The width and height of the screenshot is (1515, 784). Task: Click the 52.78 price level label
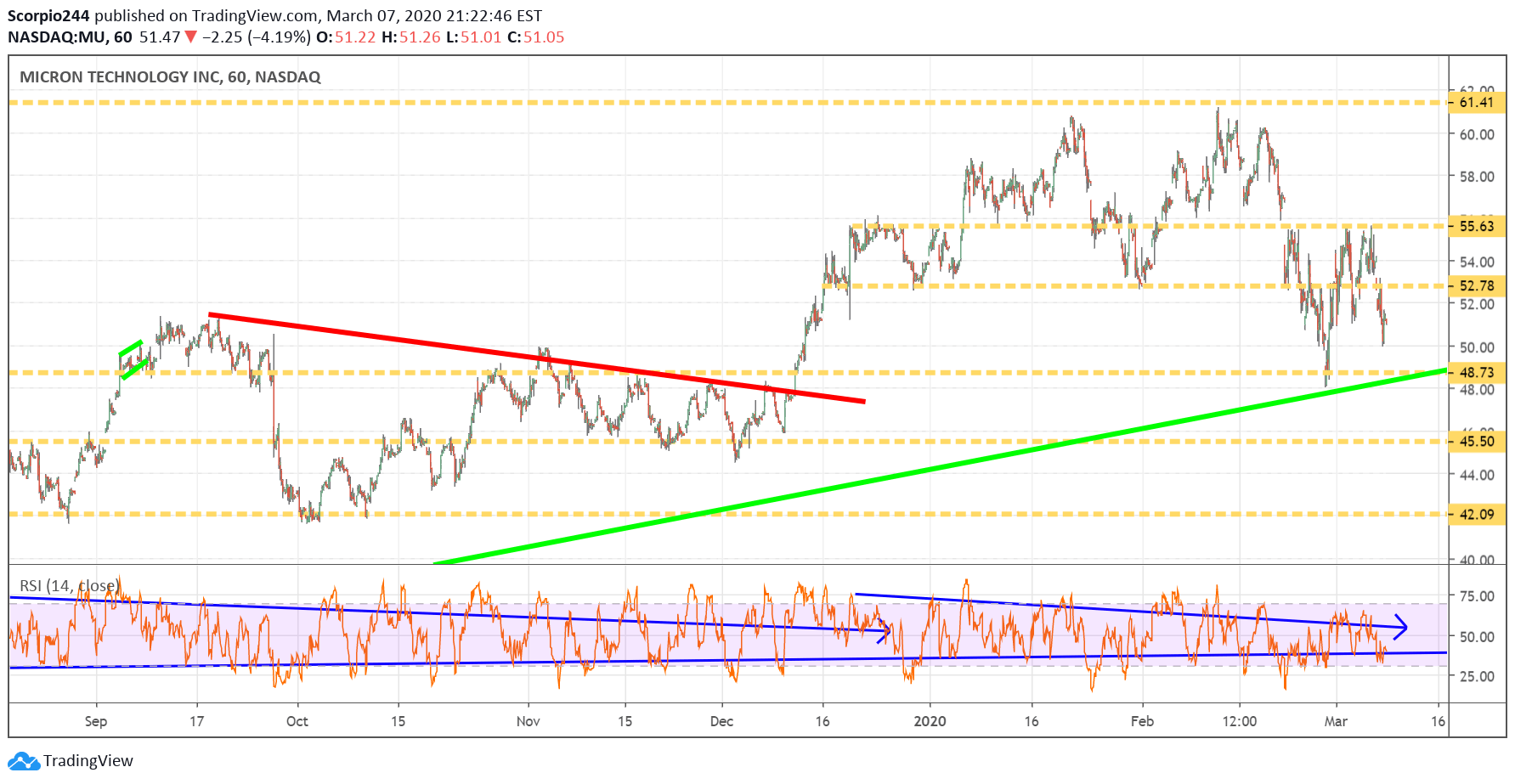(x=1476, y=285)
